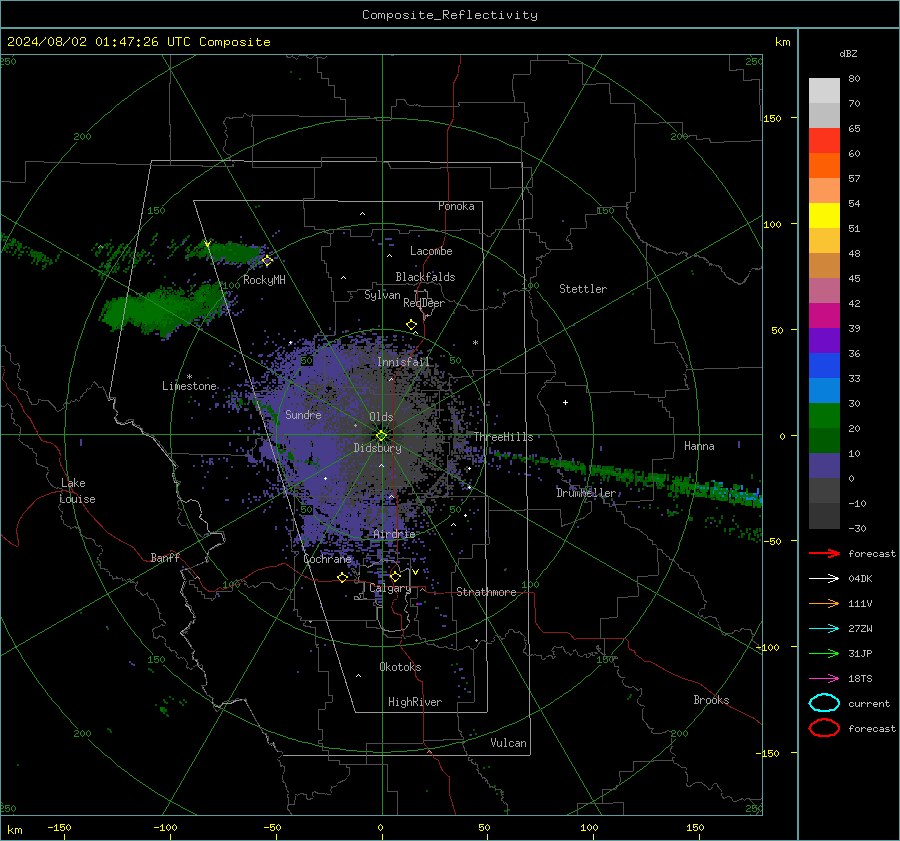Pick the bright green 30-20 dBZ swatch
The height and width of the screenshot is (841, 900).
[x=824, y=416]
